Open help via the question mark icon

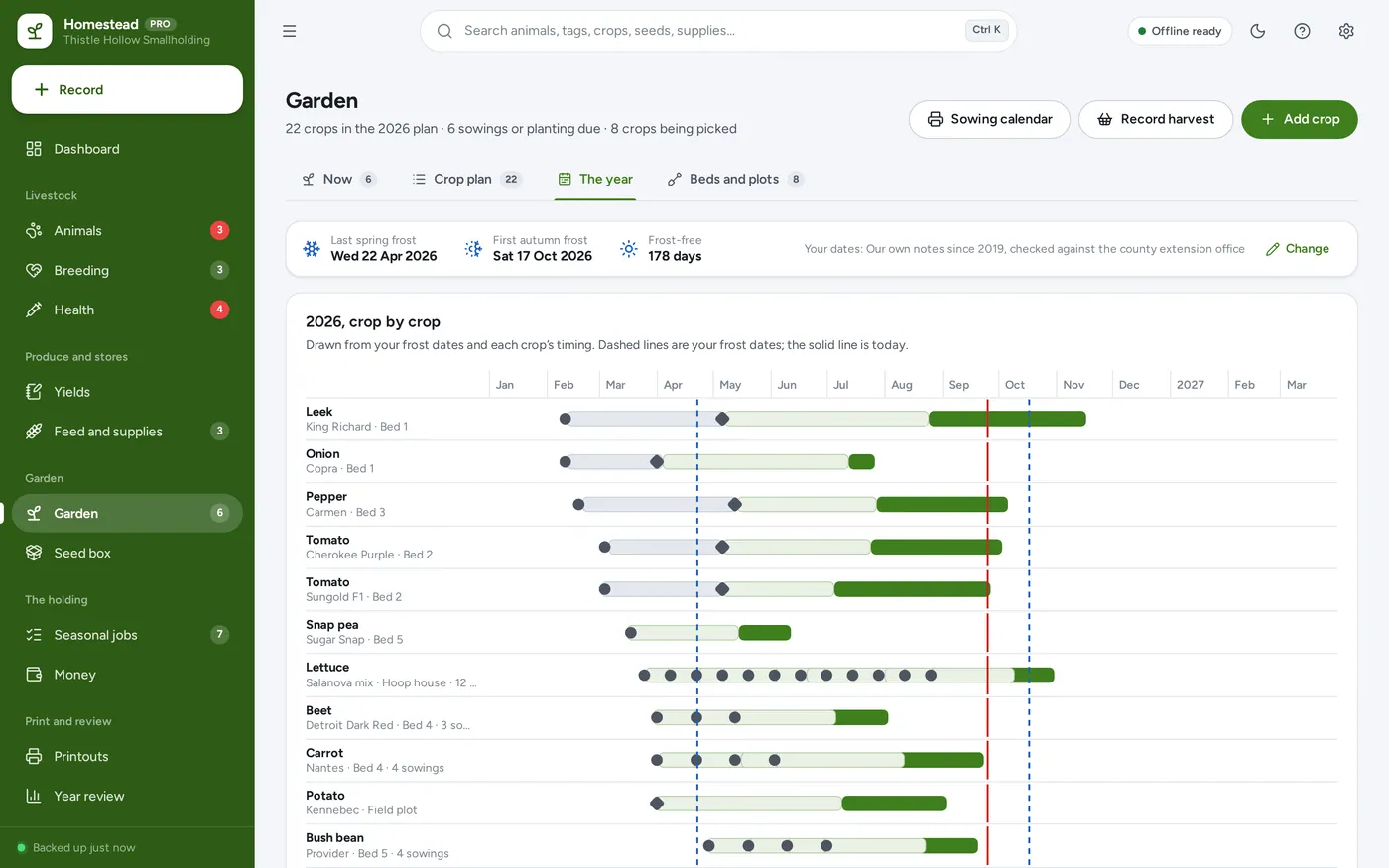[1303, 31]
